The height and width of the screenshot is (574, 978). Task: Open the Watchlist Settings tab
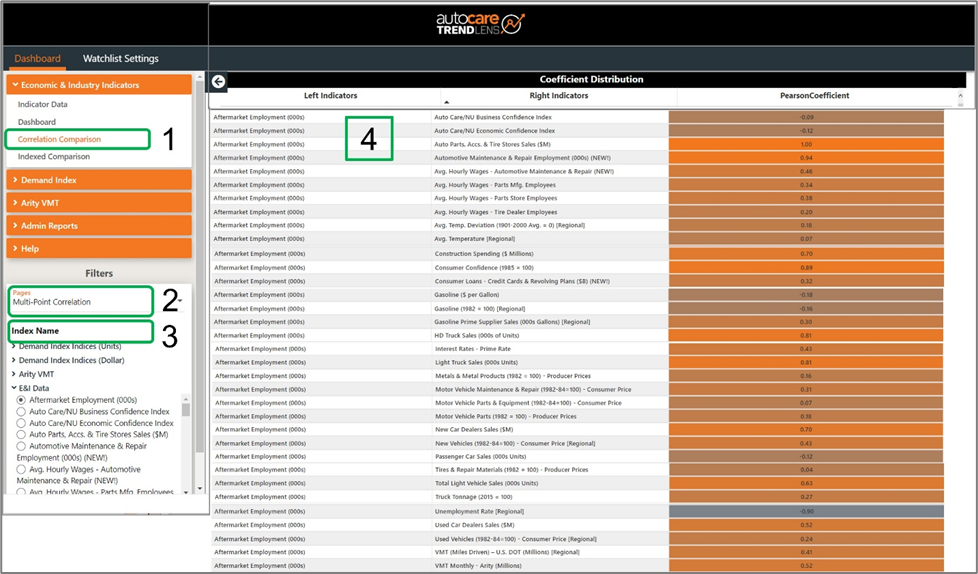(x=120, y=59)
